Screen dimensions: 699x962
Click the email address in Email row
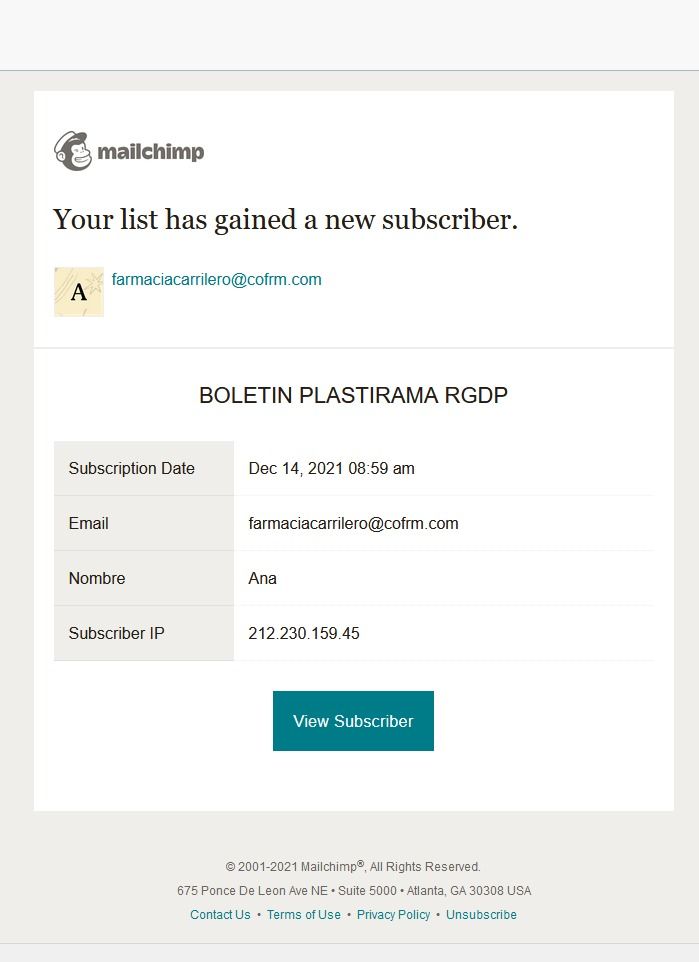click(353, 523)
